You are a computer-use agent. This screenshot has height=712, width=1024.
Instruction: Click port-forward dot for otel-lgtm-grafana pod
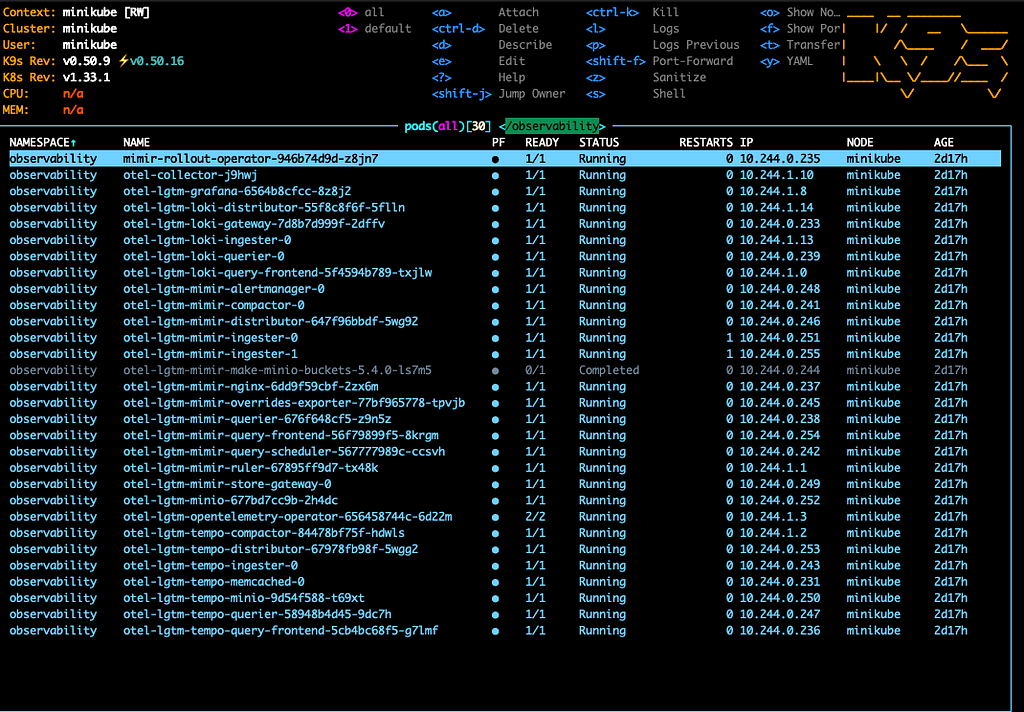[496, 191]
